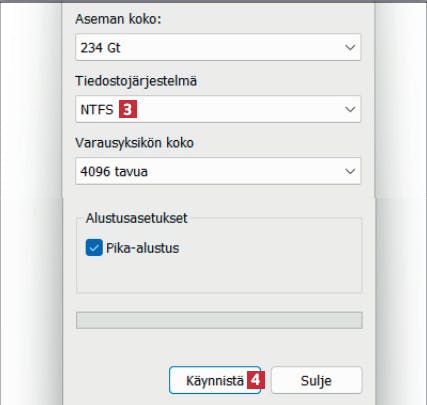Click the blue checkmark box in Alustusasetukset
Image resolution: width=427 pixels, height=405 pixels.
[x=94, y=248]
